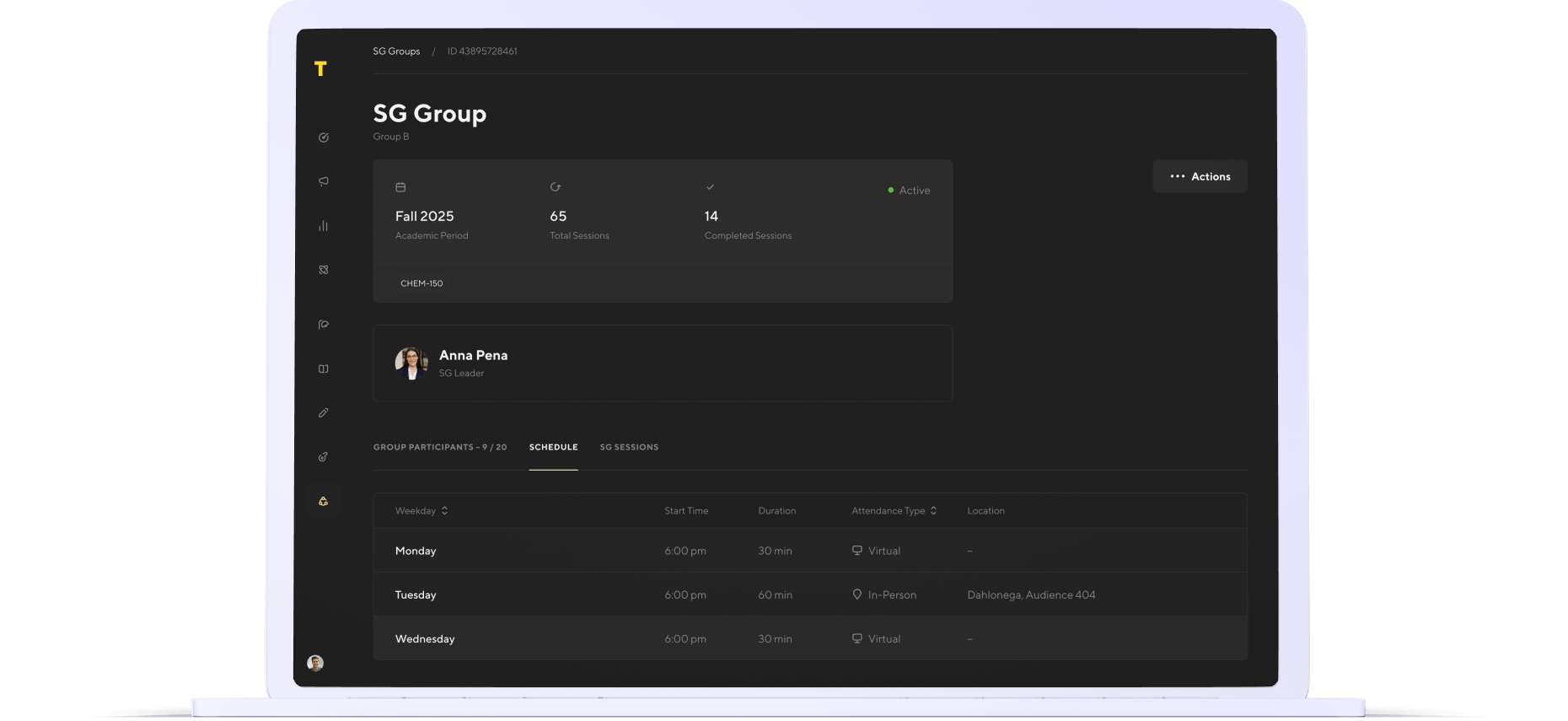Select the book icon in the sidebar
The width and height of the screenshot is (1568, 721).
pos(324,369)
